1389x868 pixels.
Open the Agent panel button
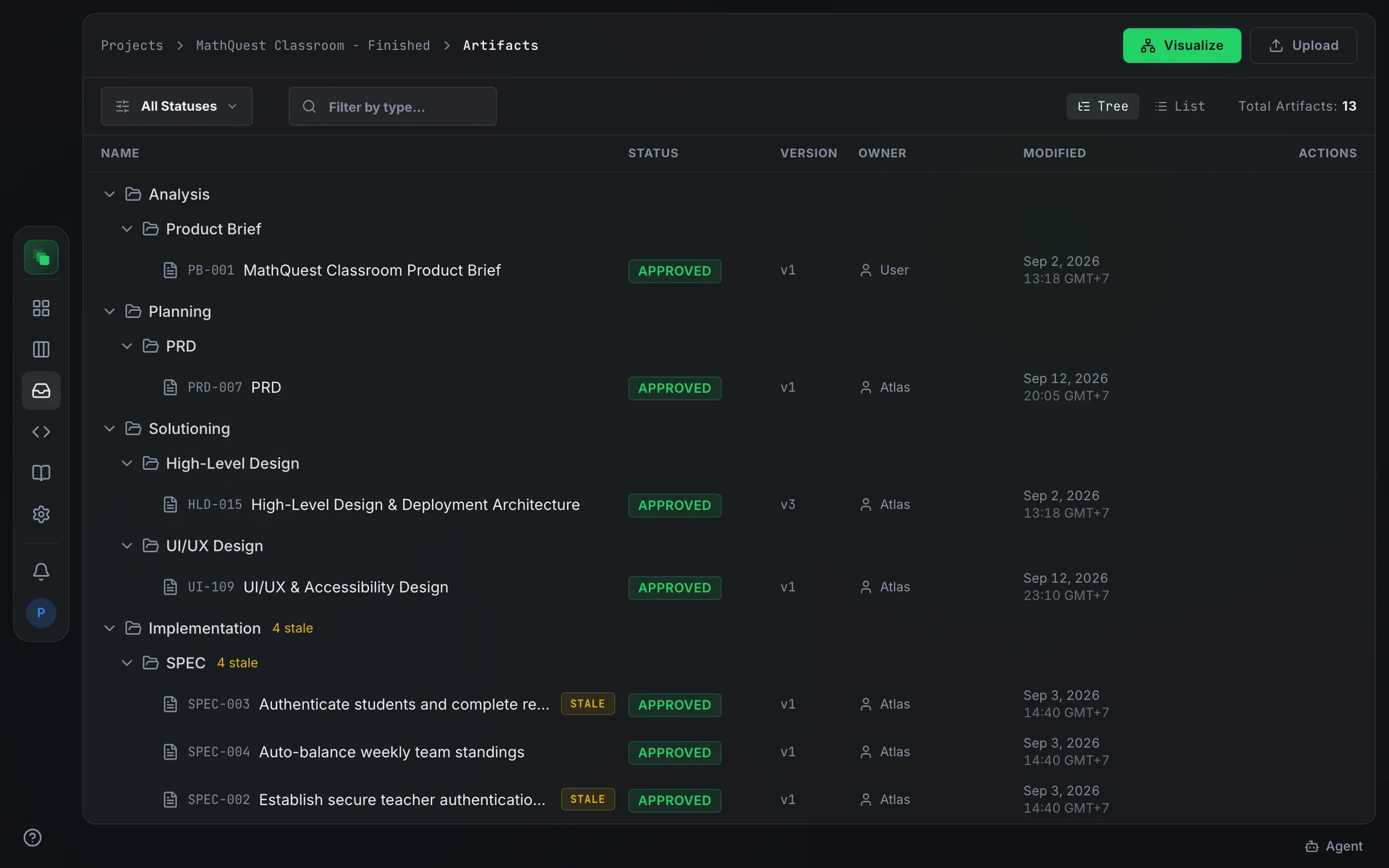point(1334,846)
